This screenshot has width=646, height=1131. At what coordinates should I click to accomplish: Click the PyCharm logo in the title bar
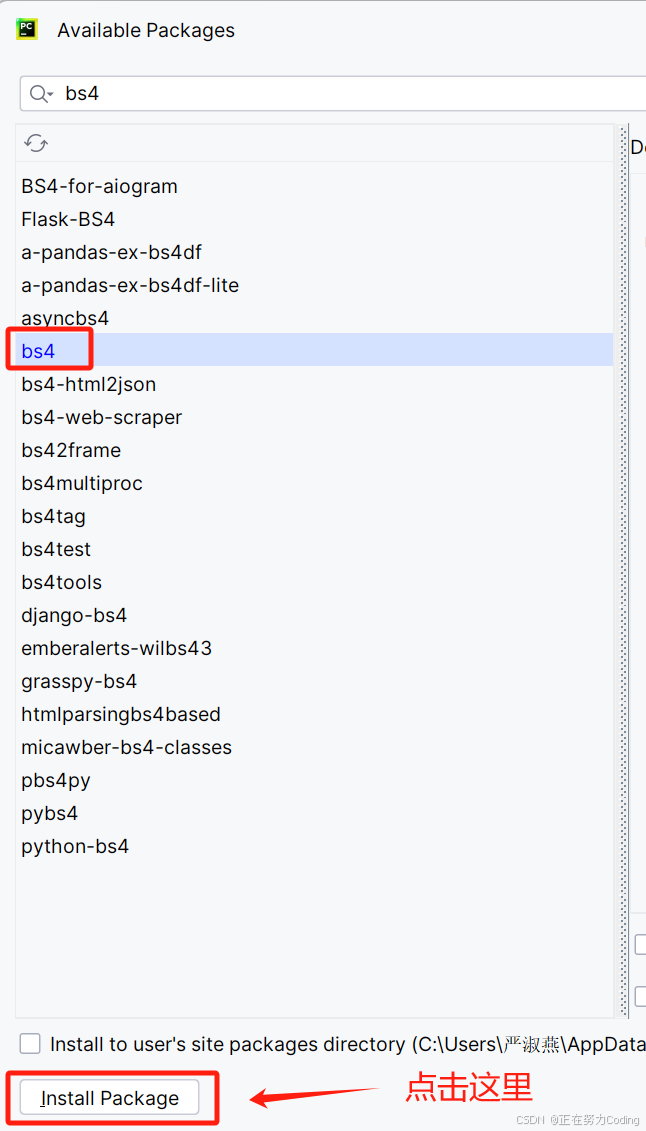[x=26, y=29]
